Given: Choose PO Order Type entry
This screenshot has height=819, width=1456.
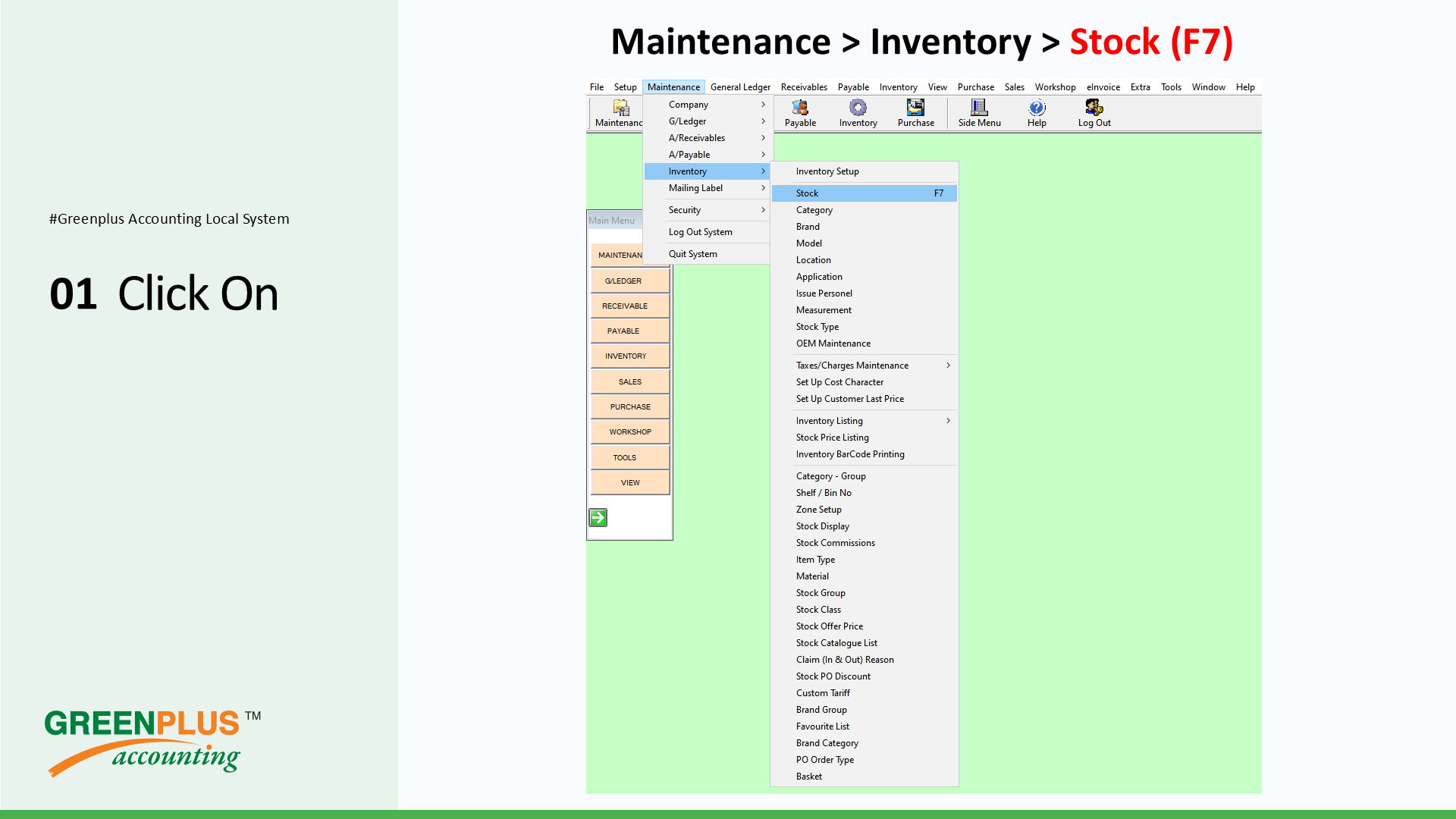Looking at the screenshot, I should click(864, 760).
